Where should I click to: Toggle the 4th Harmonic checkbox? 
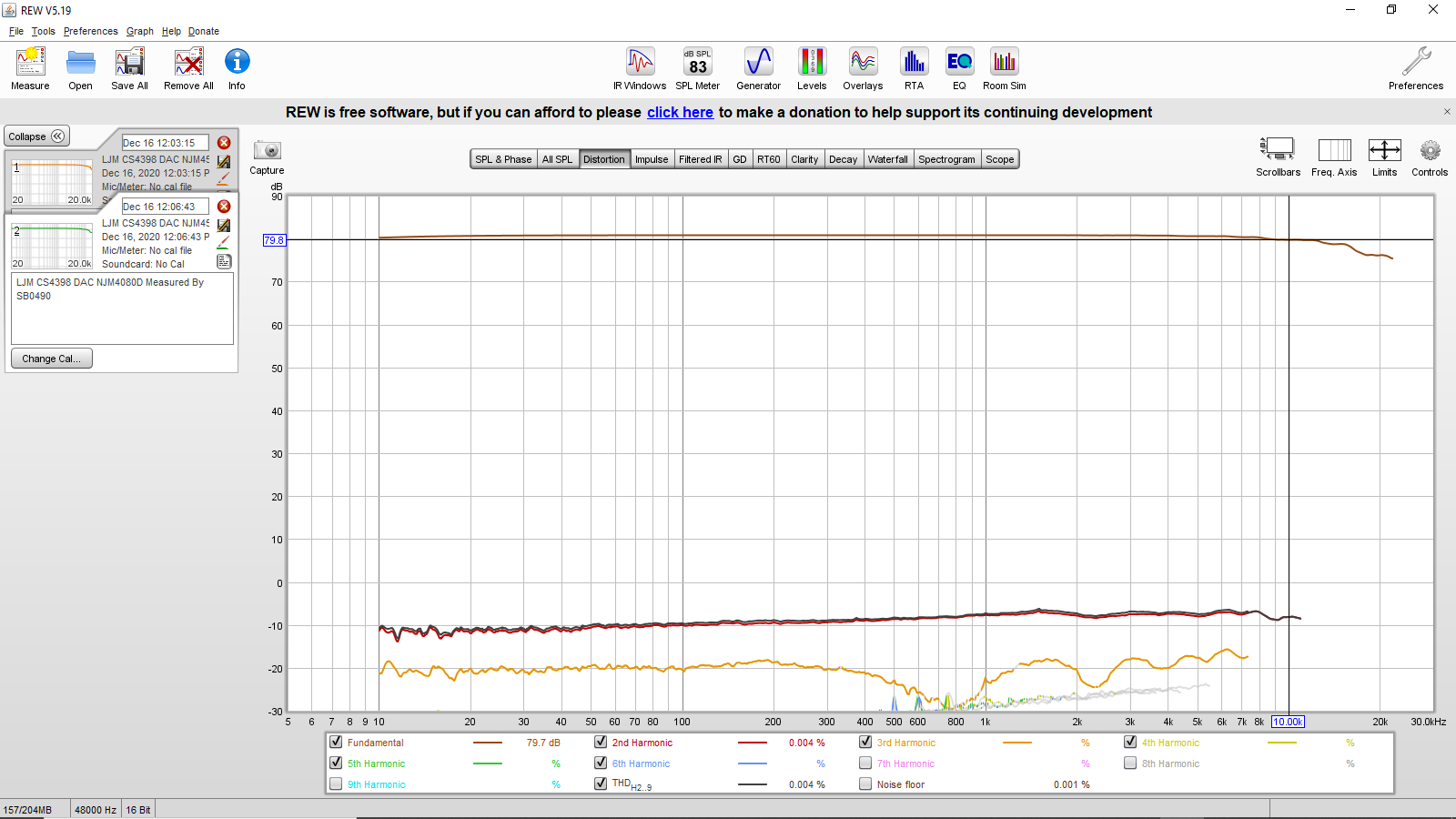[x=1130, y=743]
